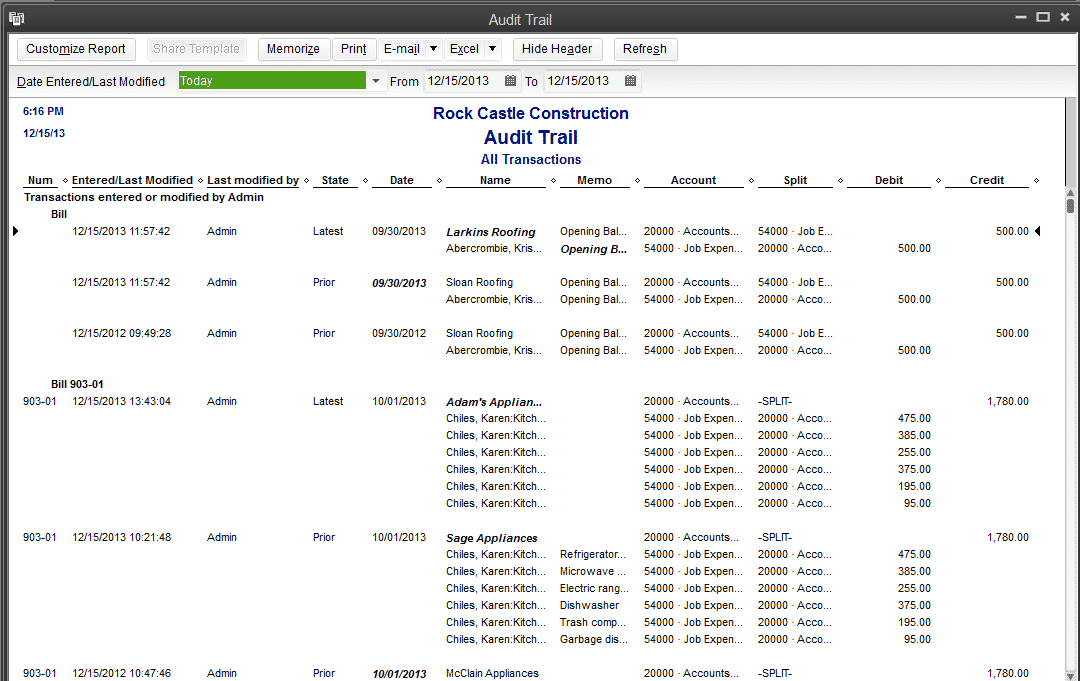Select the Adam's Appliances bill name
The image size is (1080, 681).
(x=494, y=402)
